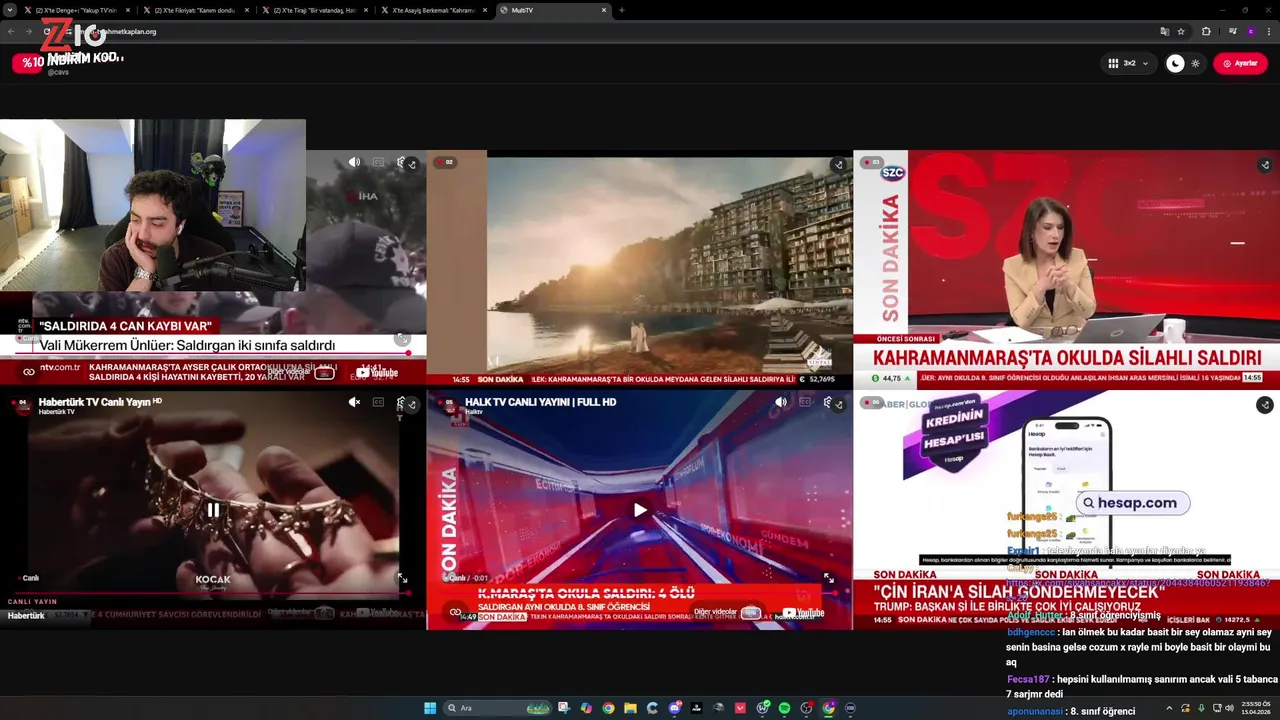Copy link icon on NTV player
1280x720 pixels.
29,372
